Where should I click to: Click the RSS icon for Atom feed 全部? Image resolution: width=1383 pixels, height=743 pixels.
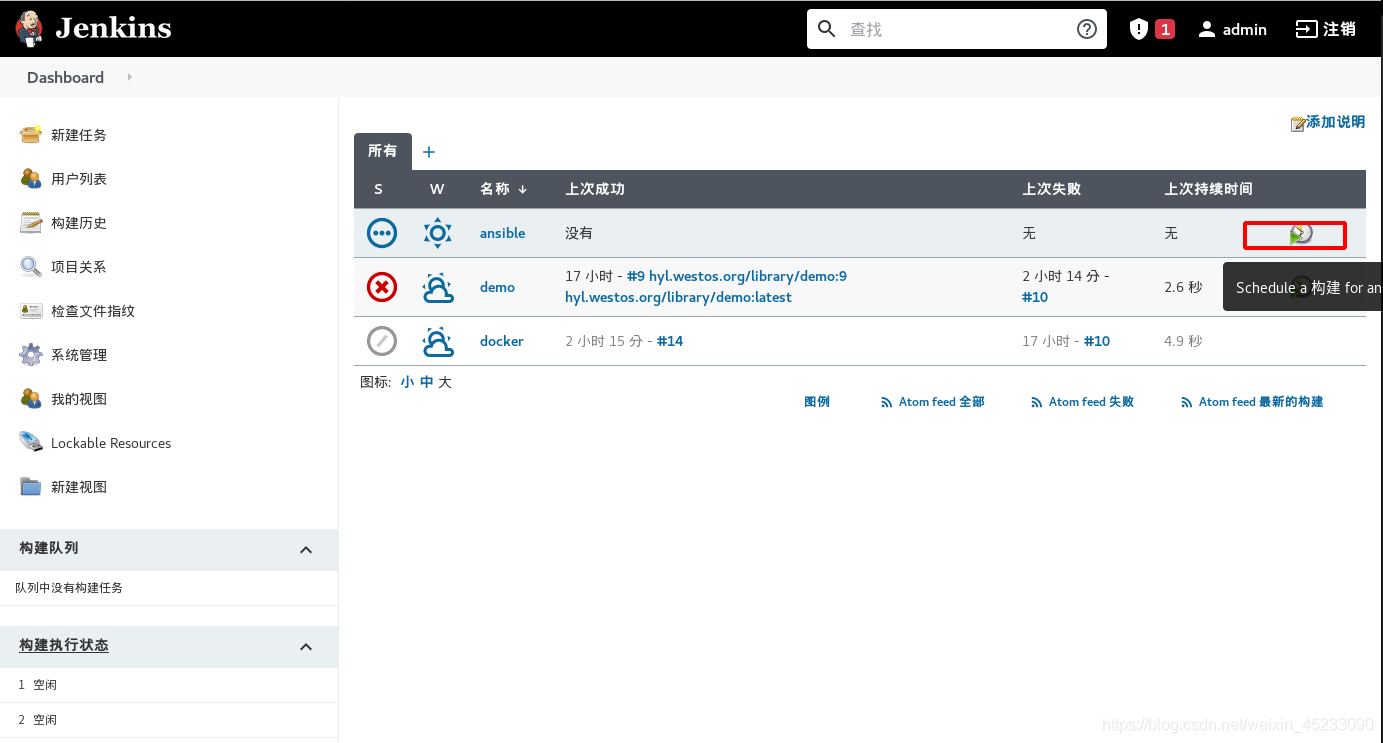[x=886, y=402]
